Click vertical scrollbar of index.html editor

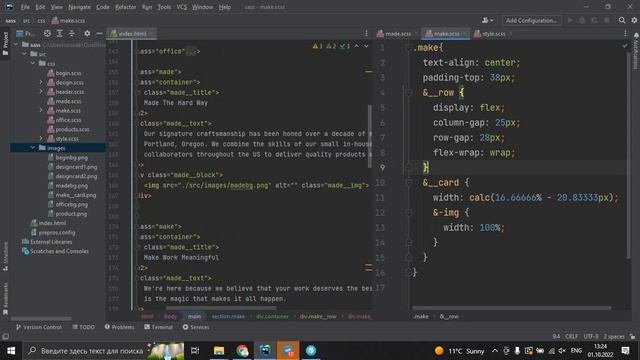click(370, 137)
